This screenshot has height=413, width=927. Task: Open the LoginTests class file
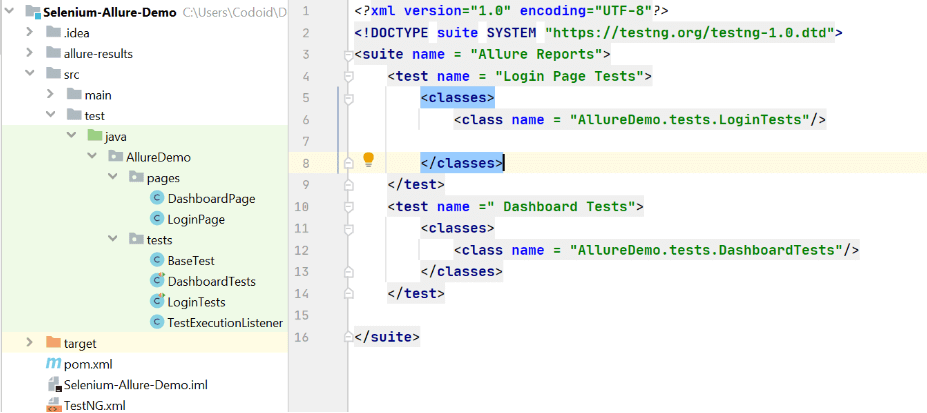click(x=196, y=302)
